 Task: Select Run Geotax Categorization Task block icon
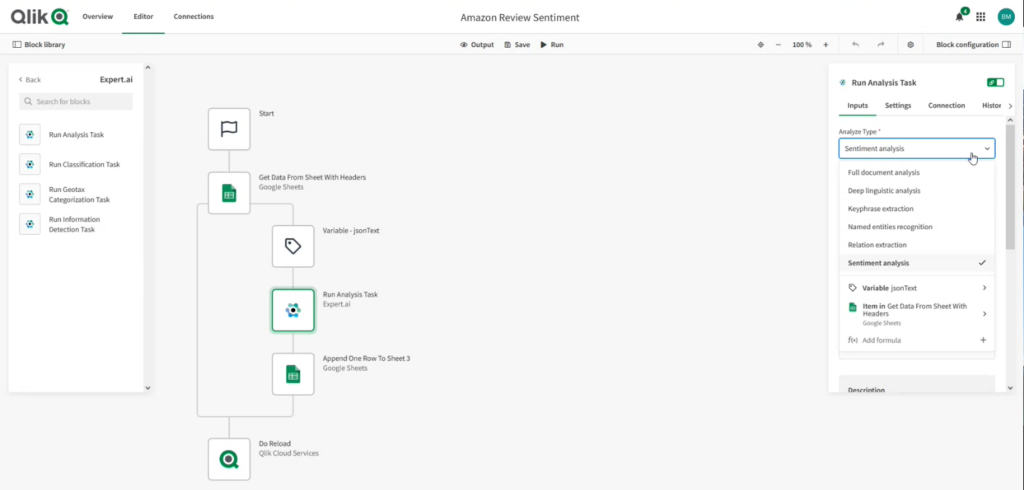pyautogui.click(x=30, y=194)
